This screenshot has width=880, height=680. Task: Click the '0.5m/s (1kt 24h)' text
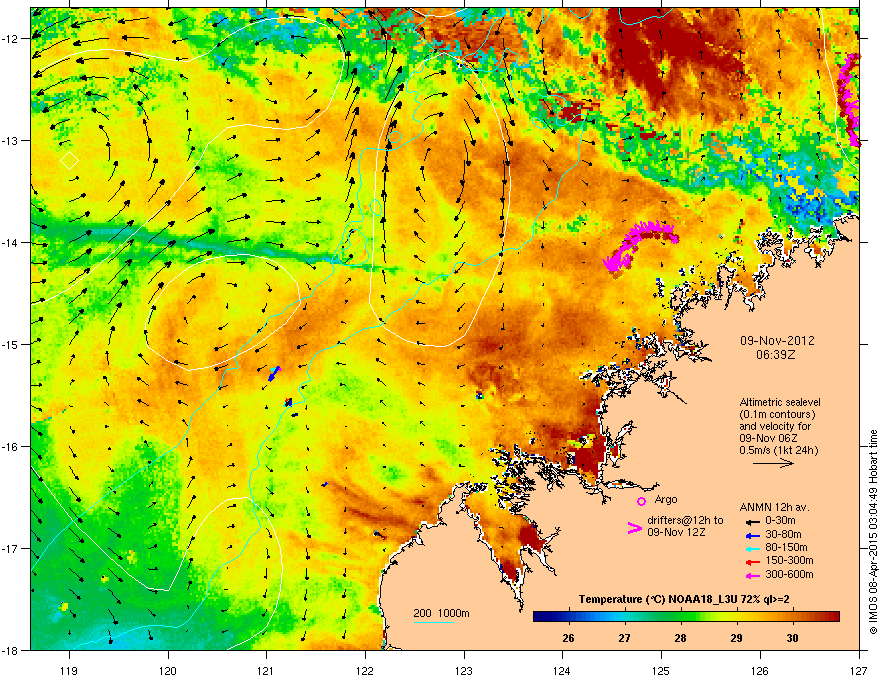[x=778, y=450]
